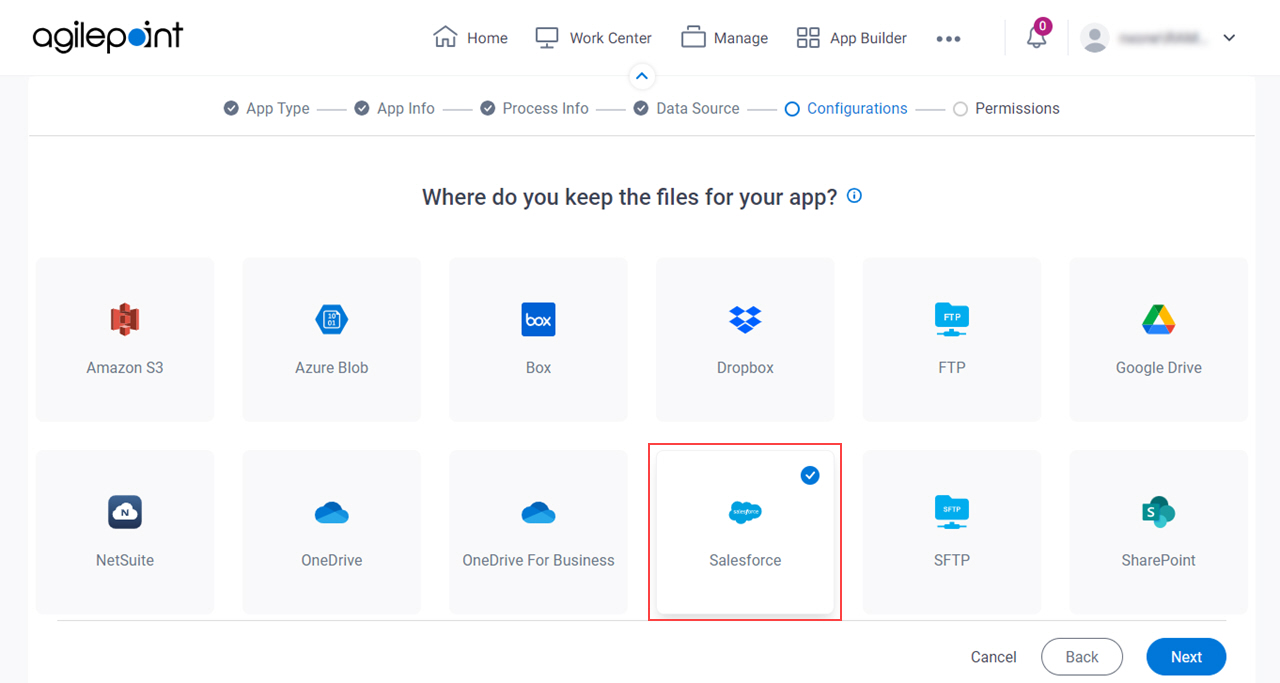Click the Salesforce label text
This screenshot has height=683, width=1280.
coord(745,560)
